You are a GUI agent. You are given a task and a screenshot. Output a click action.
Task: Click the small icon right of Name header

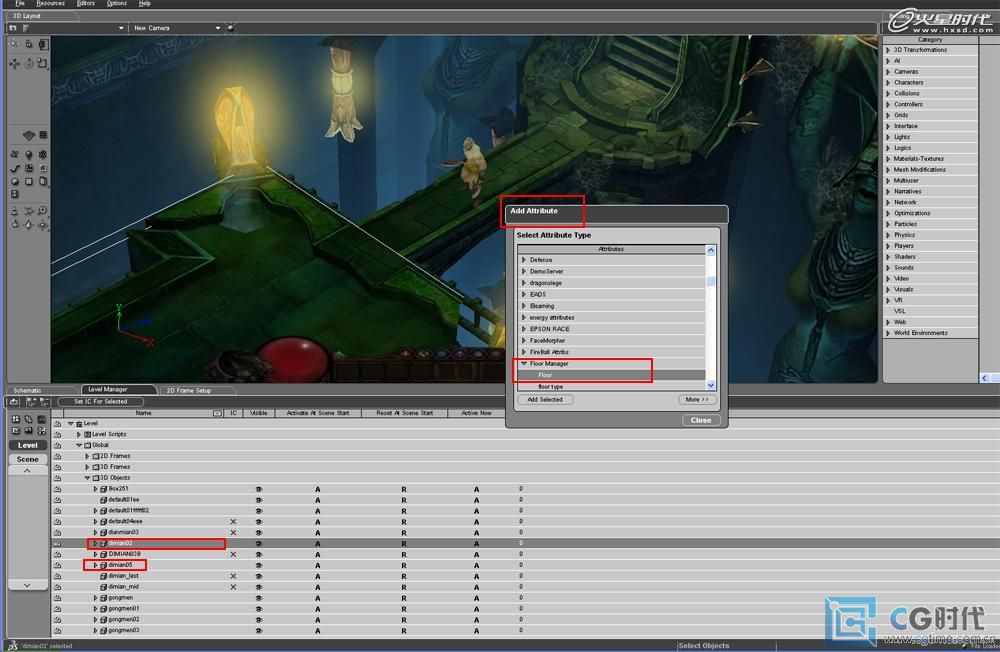coord(217,413)
